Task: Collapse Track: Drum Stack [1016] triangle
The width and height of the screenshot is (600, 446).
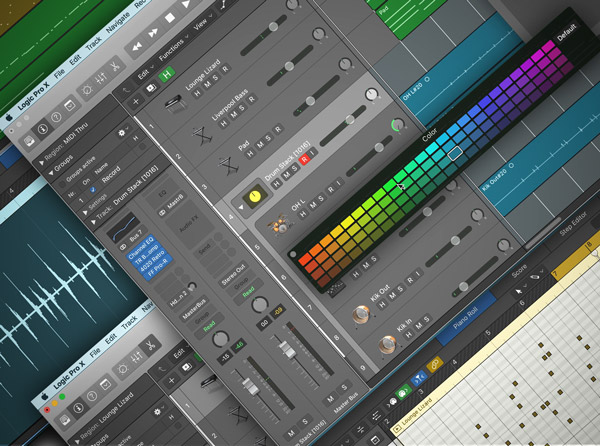Action: tap(93, 222)
